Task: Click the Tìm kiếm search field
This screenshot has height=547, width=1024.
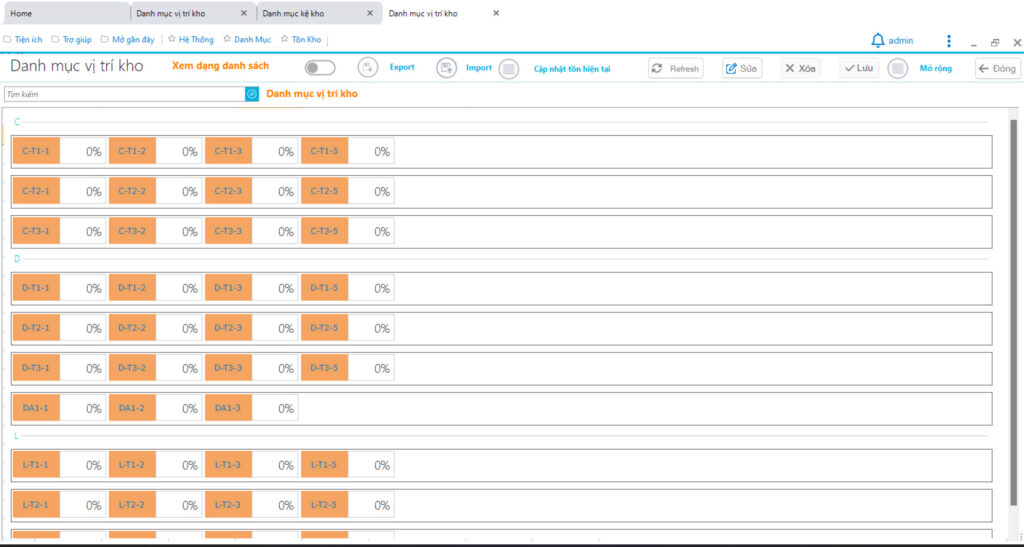Action: point(124,94)
